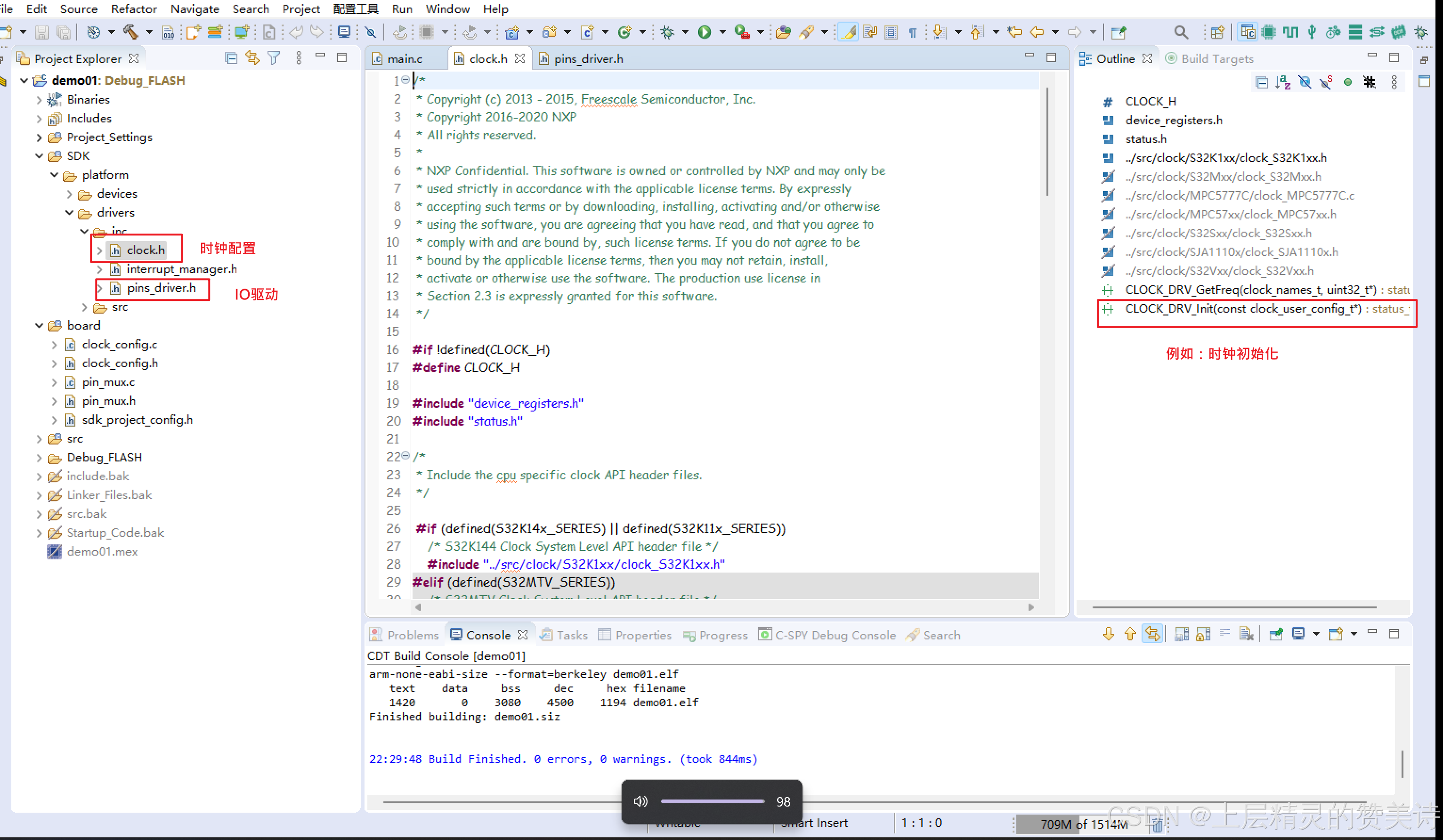Click the Clear Console icon

[1246, 634]
